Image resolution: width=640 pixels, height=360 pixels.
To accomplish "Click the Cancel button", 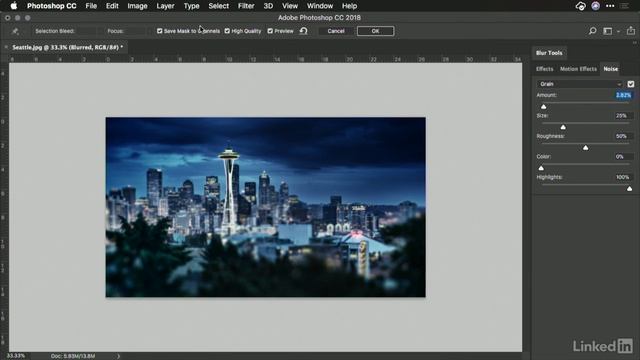I will pos(336,31).
